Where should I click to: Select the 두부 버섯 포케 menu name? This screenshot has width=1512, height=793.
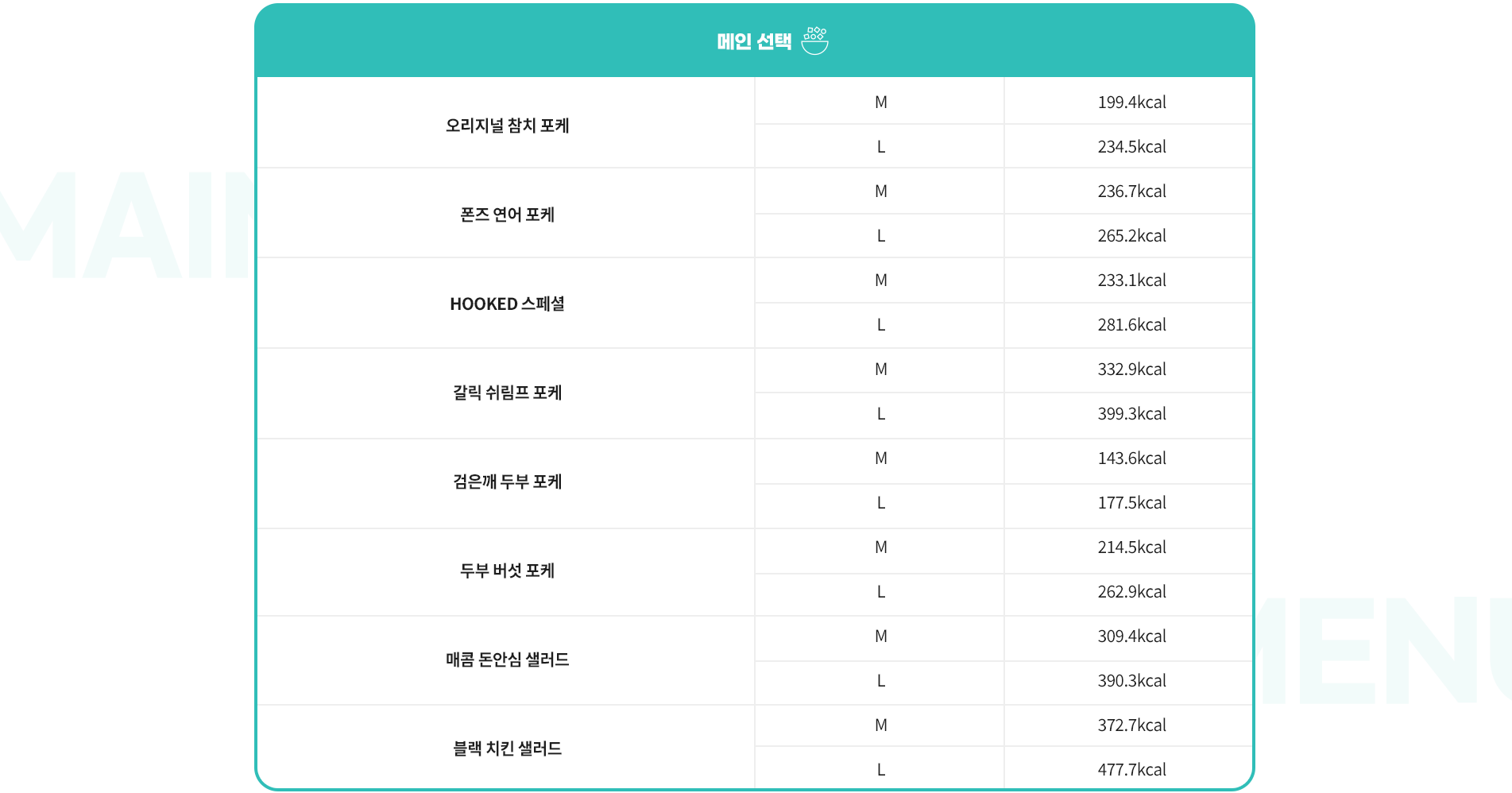507,571
